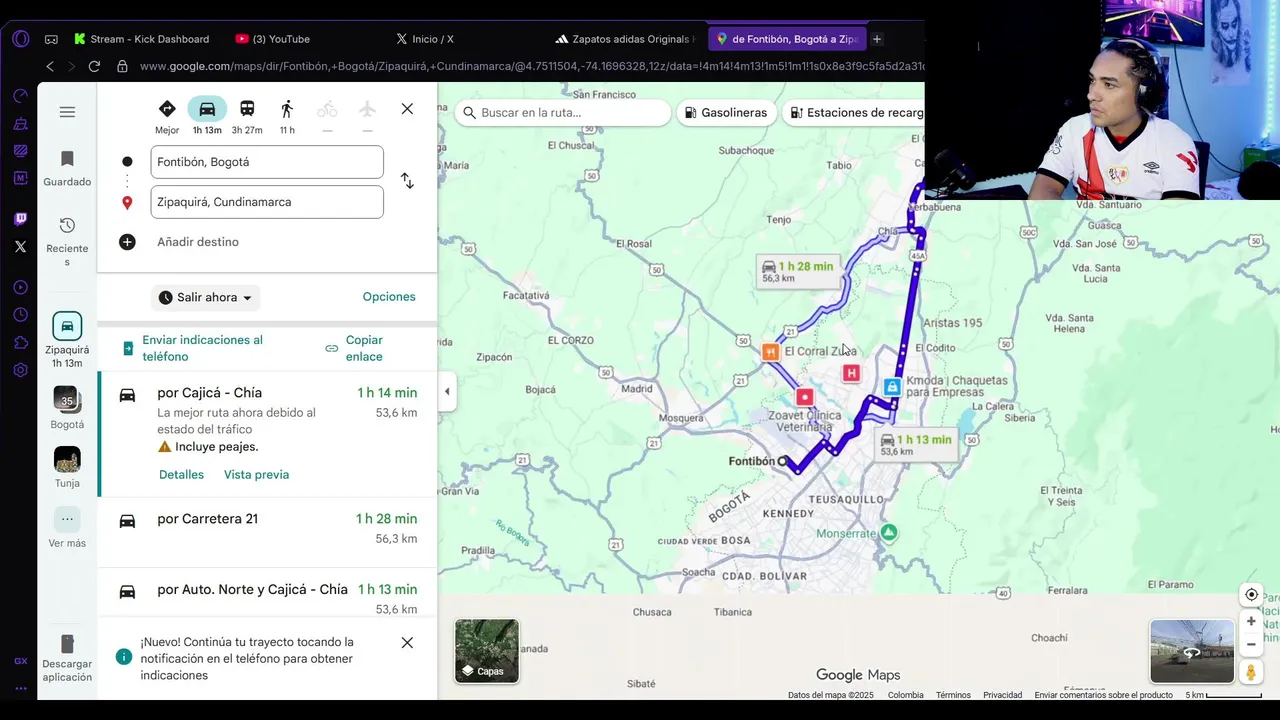Select the flight travel mode icon
The height and width of the screenshot is (720, 1280).
click(x=367, y=110)
